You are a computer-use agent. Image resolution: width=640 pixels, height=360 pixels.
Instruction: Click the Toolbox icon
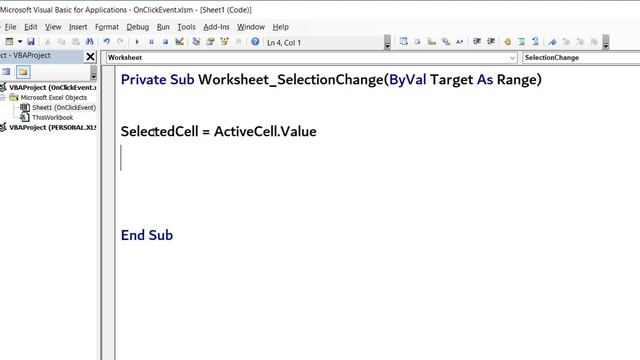click(238, 42)
